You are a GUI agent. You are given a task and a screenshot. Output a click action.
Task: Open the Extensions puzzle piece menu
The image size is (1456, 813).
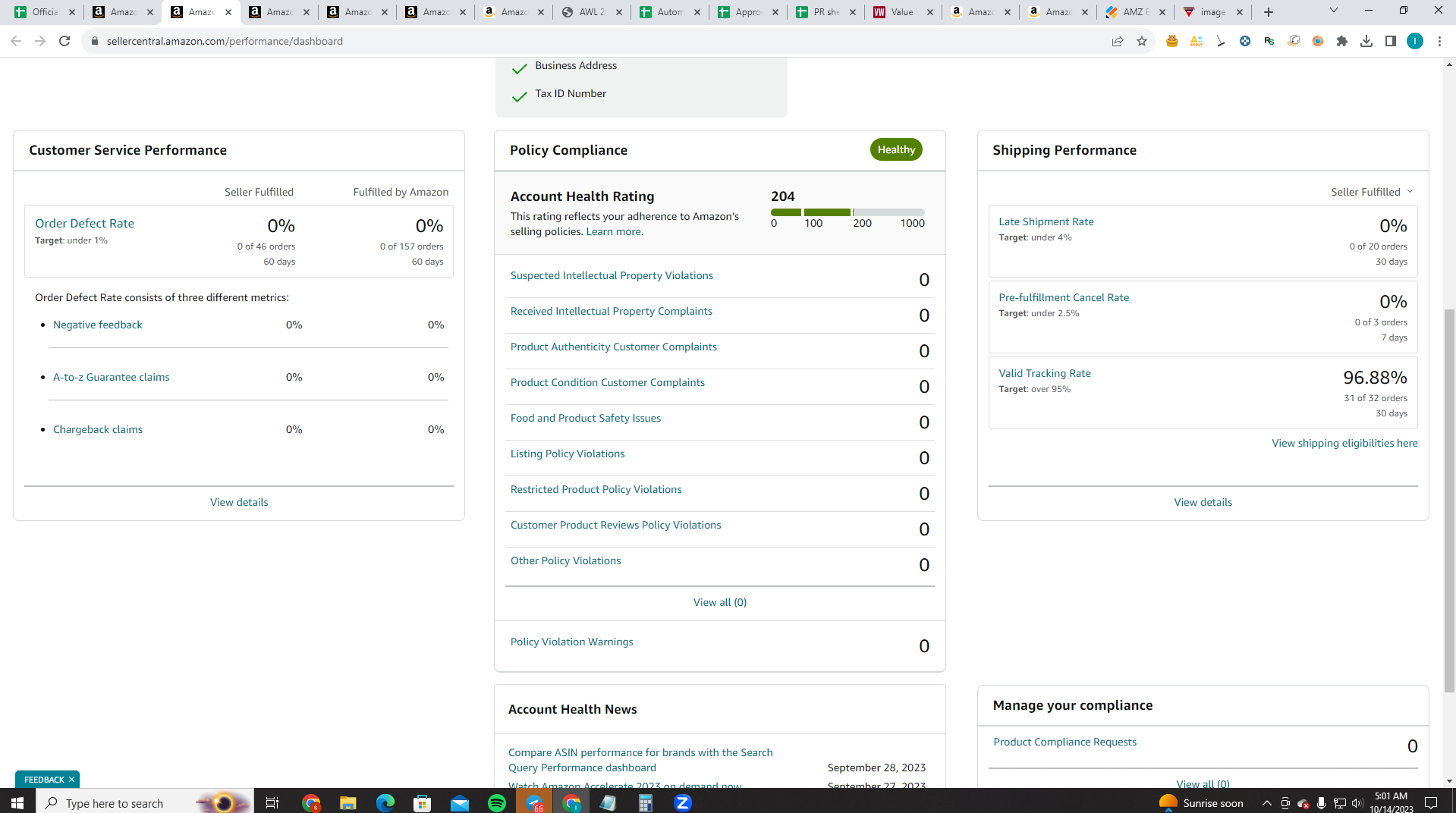(x=1342, y=41)
